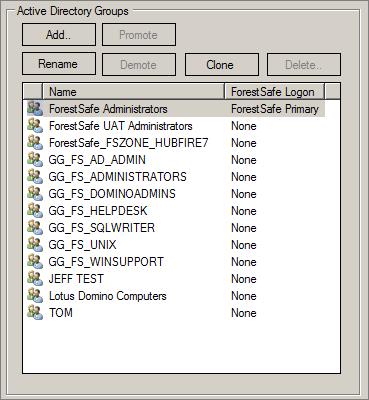This screenshot has width=369, height=400.
Task: Click the GG_FS_AD_ADMIN group icon
Action: 35,160
